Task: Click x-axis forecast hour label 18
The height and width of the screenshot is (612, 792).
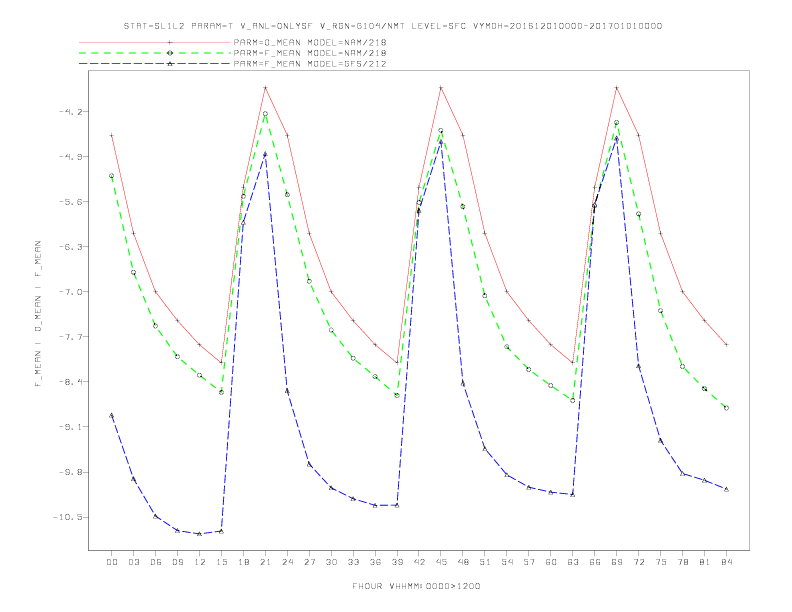Action: [x=243, y=562]
